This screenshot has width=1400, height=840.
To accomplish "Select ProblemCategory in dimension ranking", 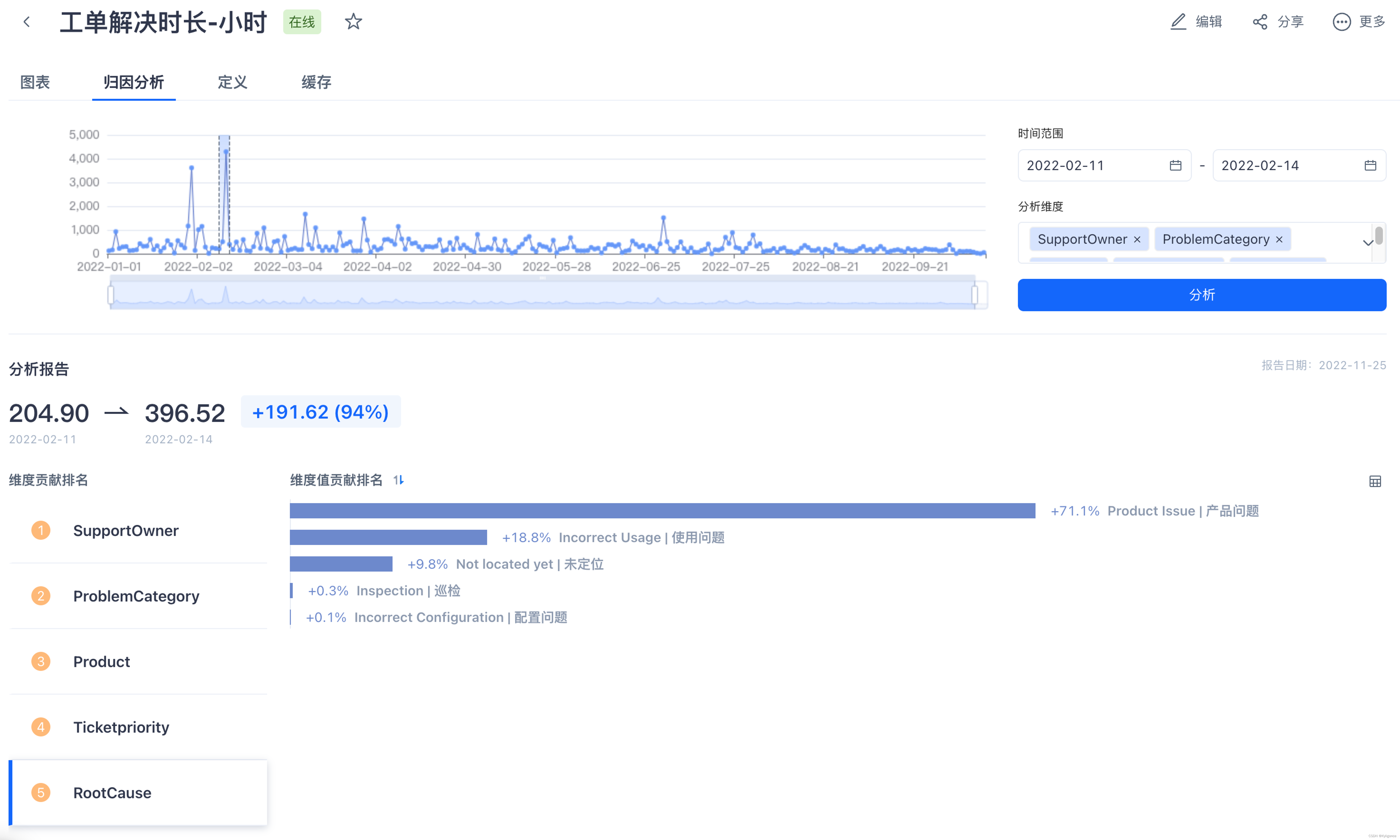I will (136, 596).
